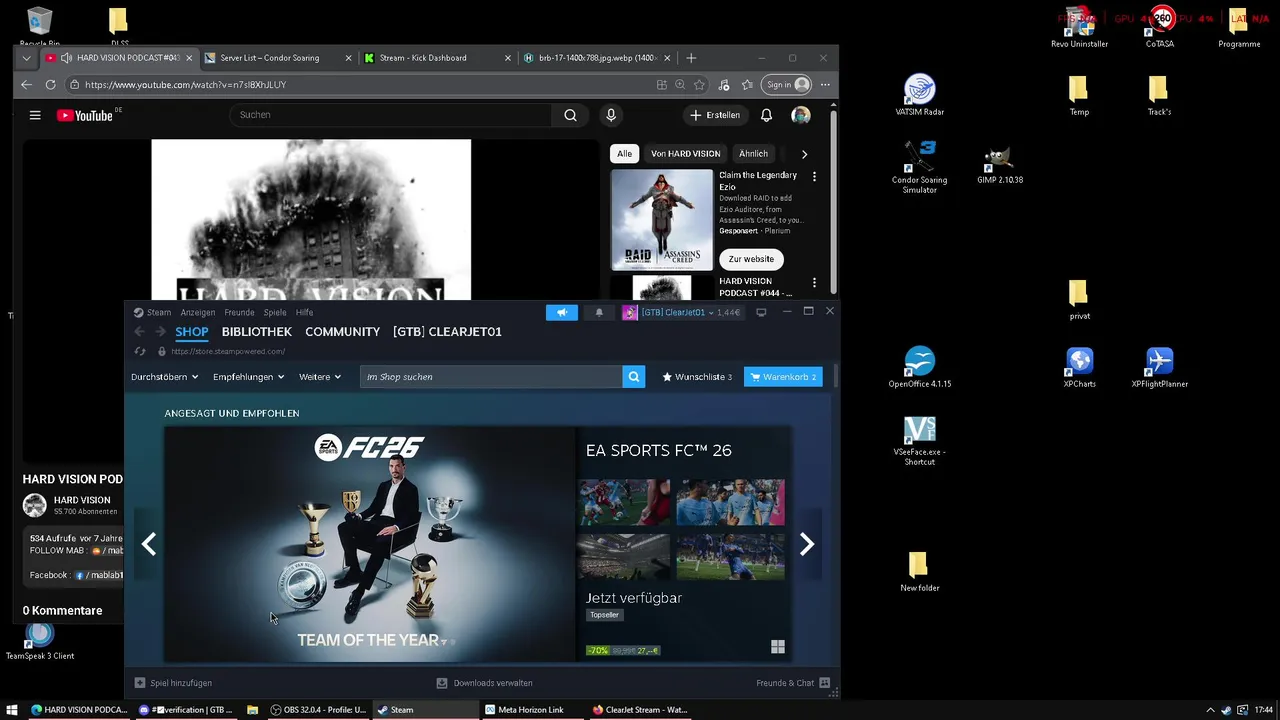Go back in the Steam navigation arrows
Screen dimensions: 1280x720
(140, 332)
